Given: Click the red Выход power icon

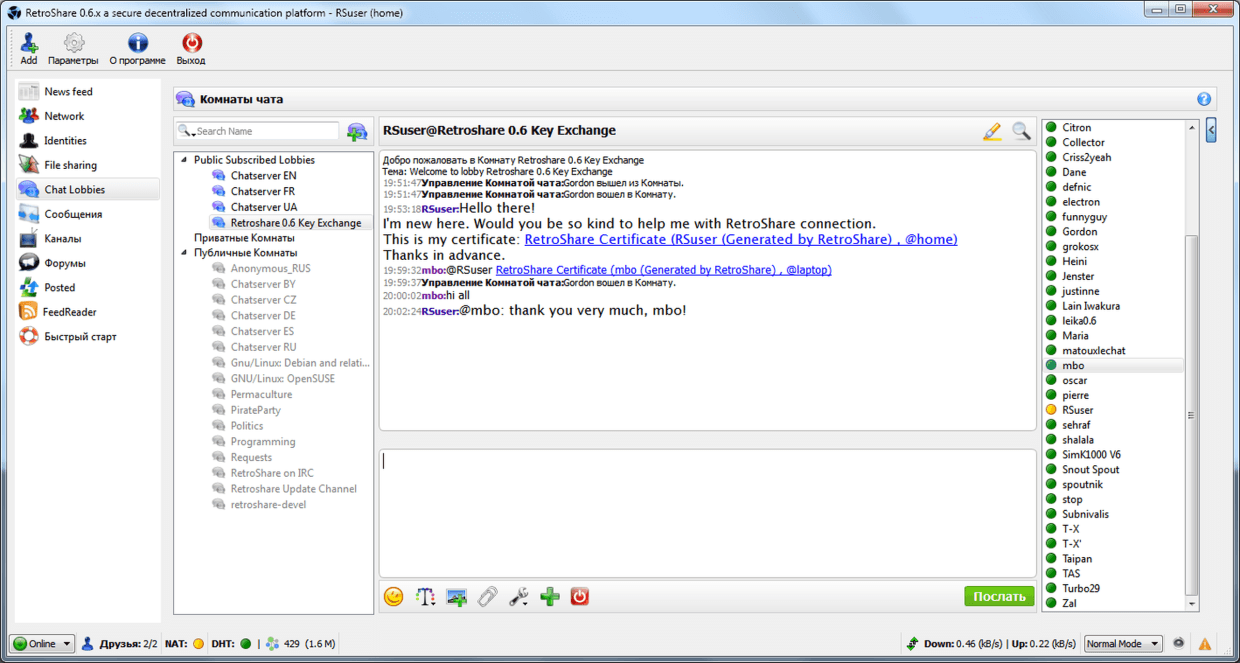Looking at the screenshot, I should pos(190,44).
